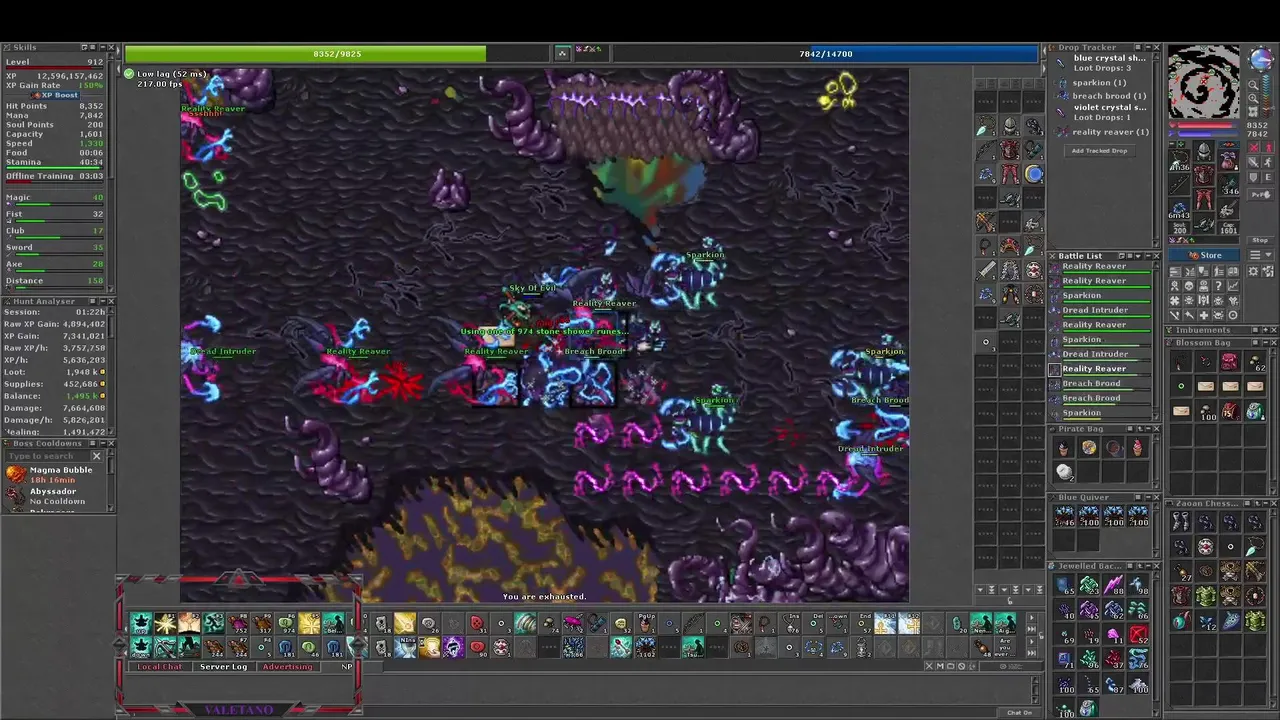Screen dimensions: 1280x720
Task: Open the question mark help icon
Action: click(1219, 284)
